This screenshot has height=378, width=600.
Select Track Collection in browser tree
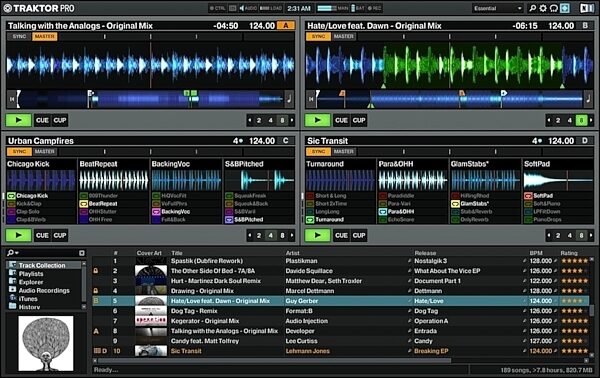[x=42, y=265]
